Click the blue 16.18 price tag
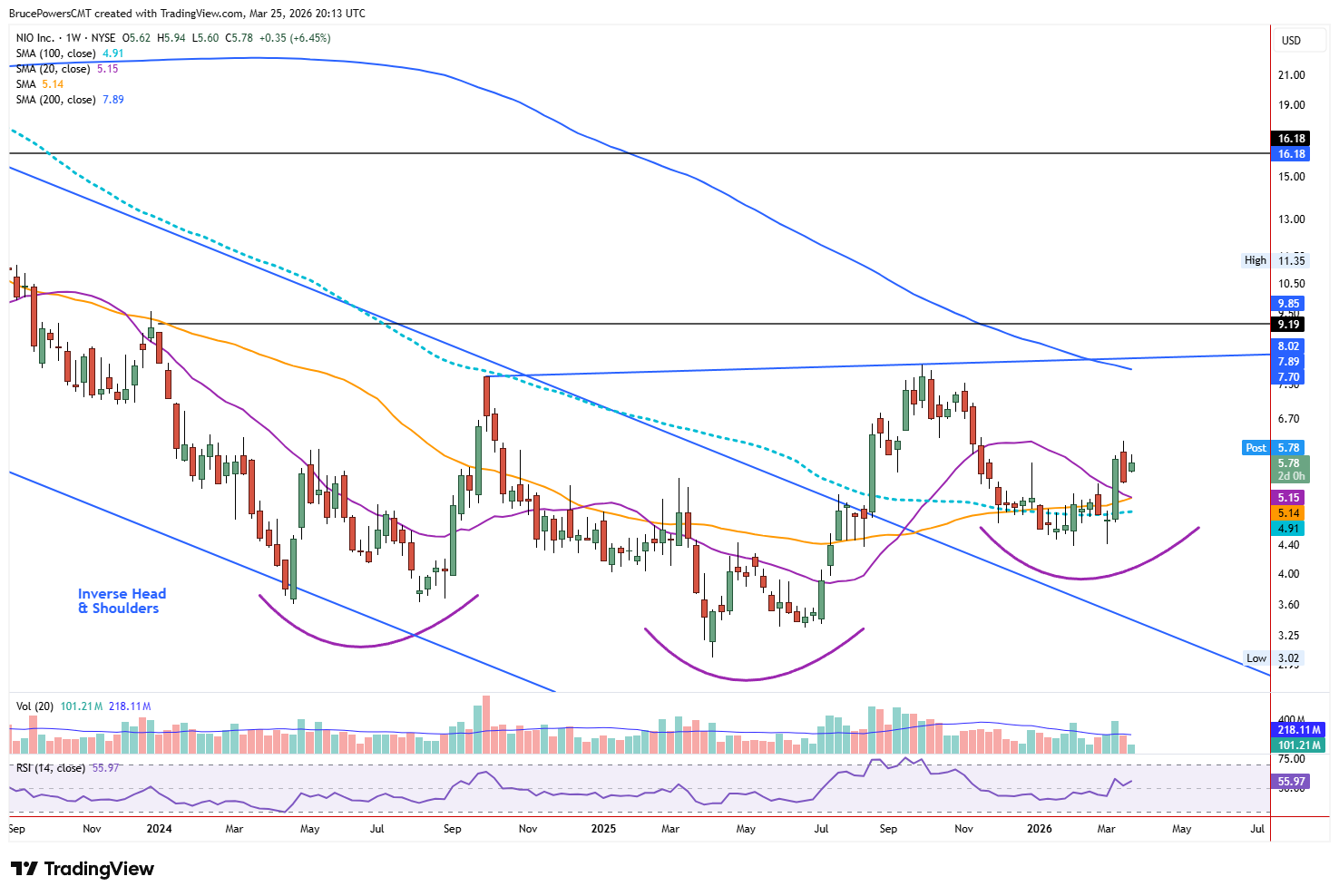Viewport: 1339px width, 896px height. click(x=1291, y=154)
